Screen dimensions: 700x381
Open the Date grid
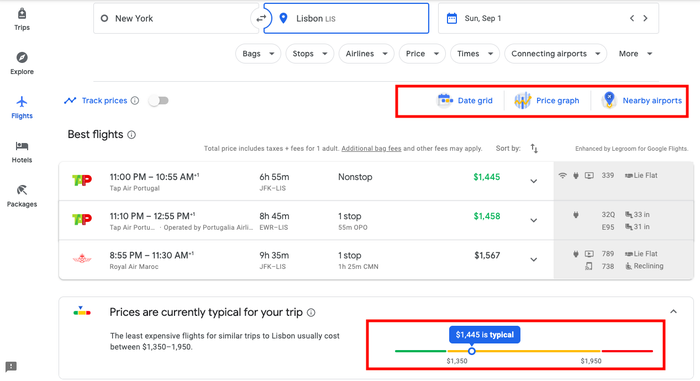pos(464,100)
